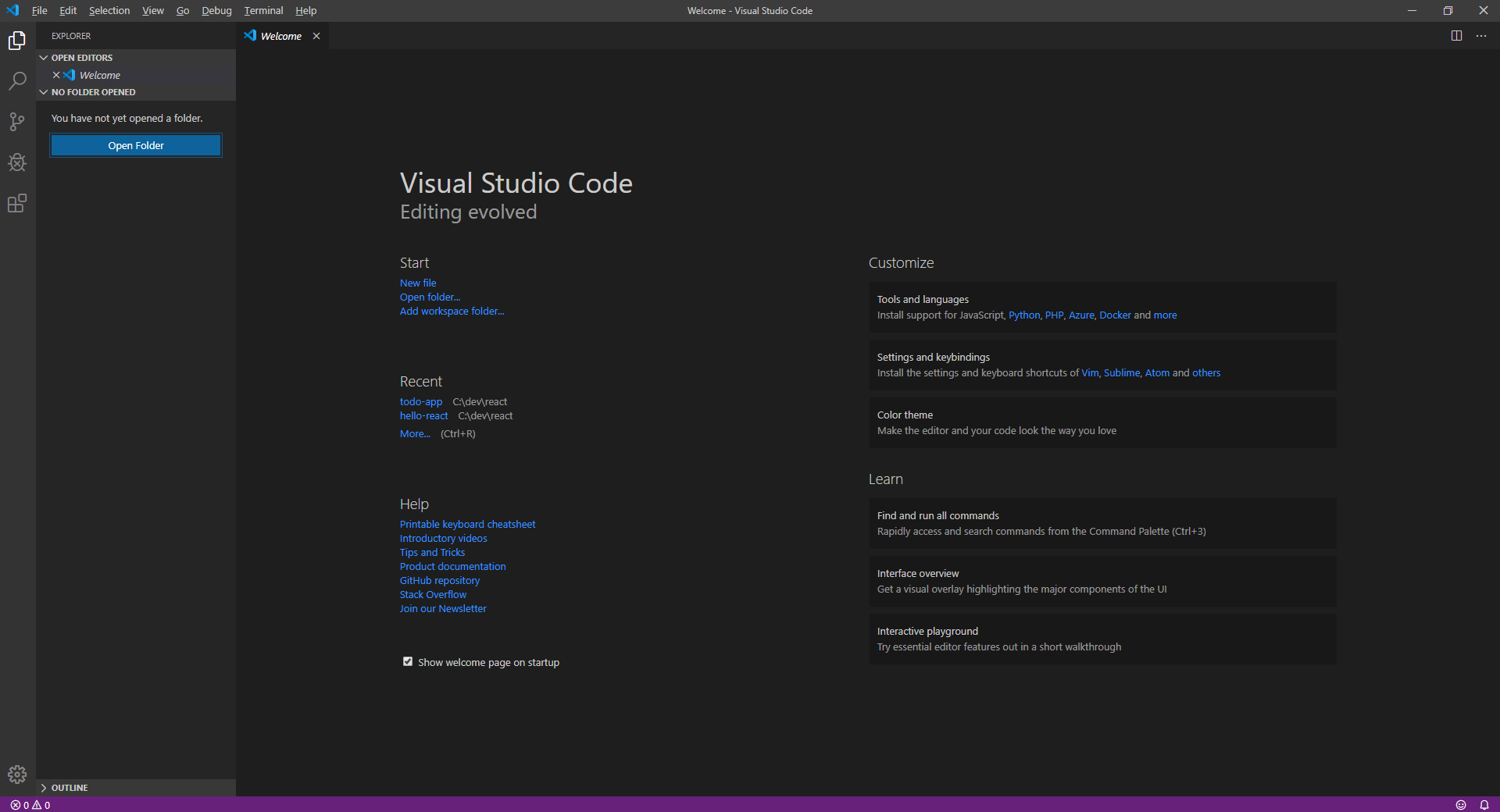Click the Open folder... link
The width and height of the screenshot is (1500, 812).
point(430,297)
